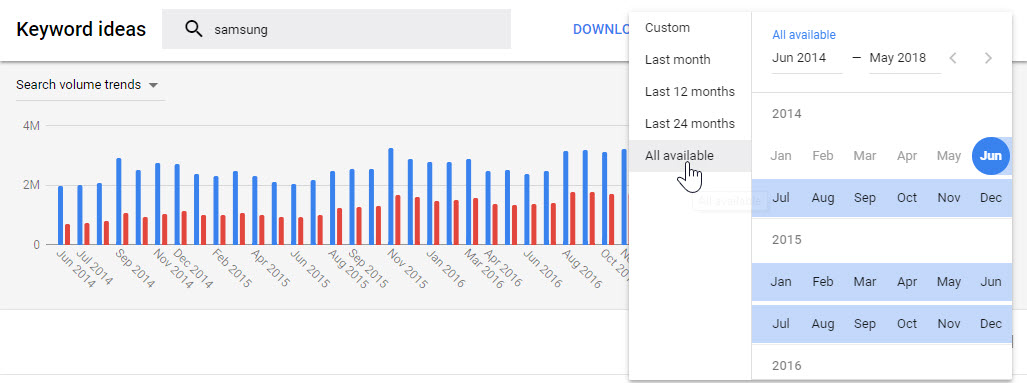Choose Feb under the 2015 heading
The width and height of the screenshot is (1027, 383).
pos(823,282)
